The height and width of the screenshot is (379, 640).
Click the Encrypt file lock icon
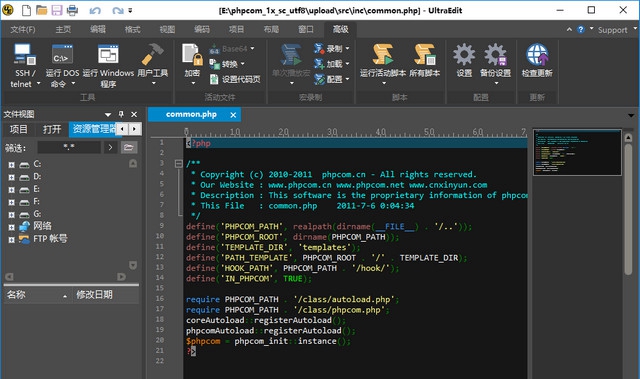point(192,55)
